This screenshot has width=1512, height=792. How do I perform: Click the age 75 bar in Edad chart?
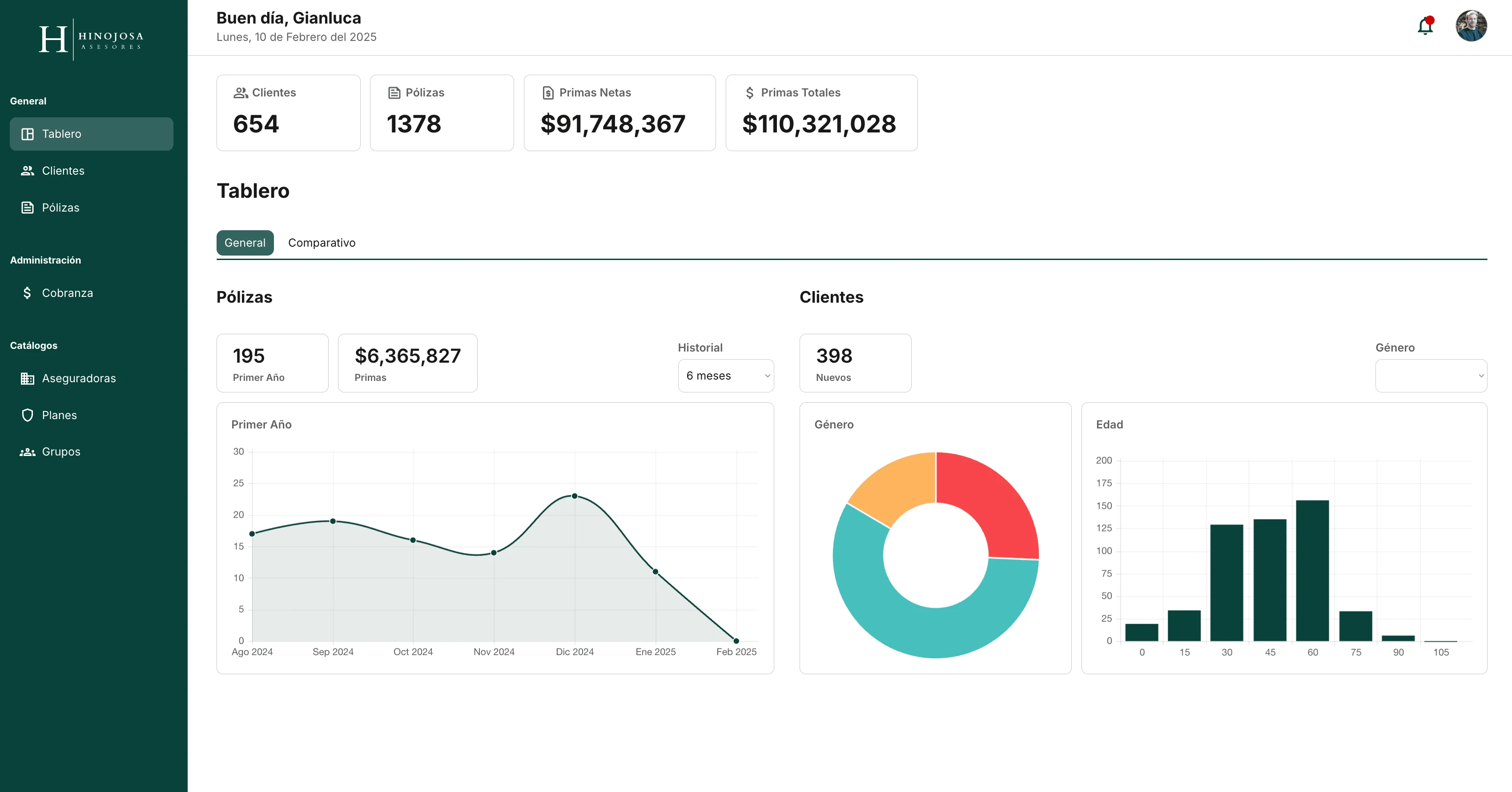click(x=1355, y=627)
